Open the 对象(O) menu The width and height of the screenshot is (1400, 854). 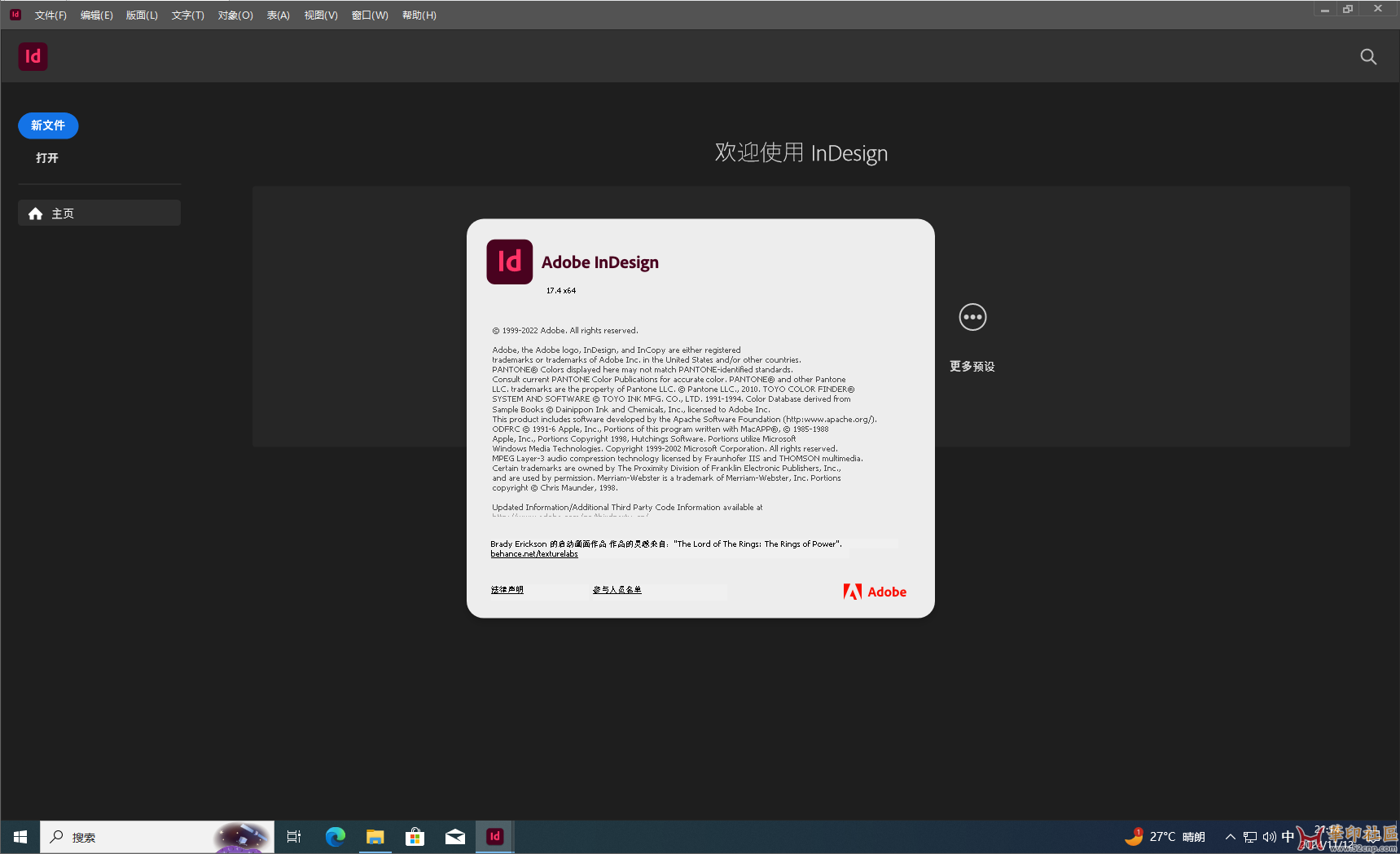235,15
